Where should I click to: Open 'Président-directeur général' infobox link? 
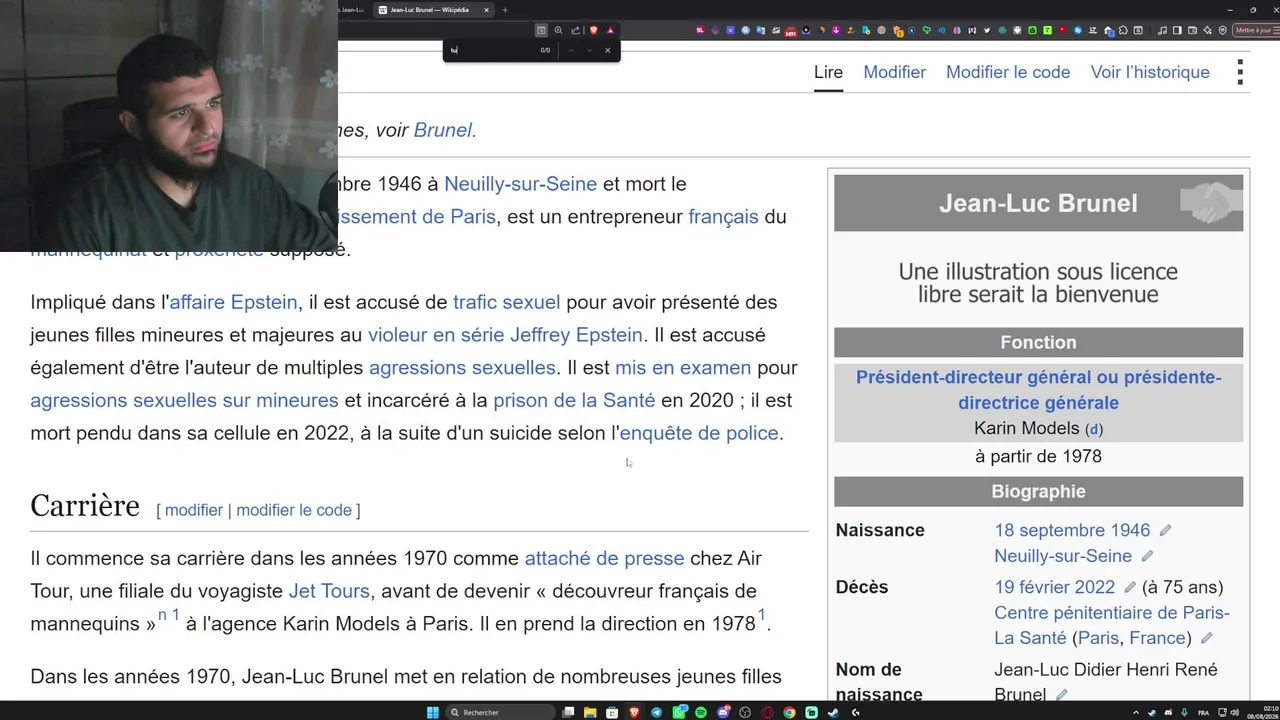point(1038,390)
